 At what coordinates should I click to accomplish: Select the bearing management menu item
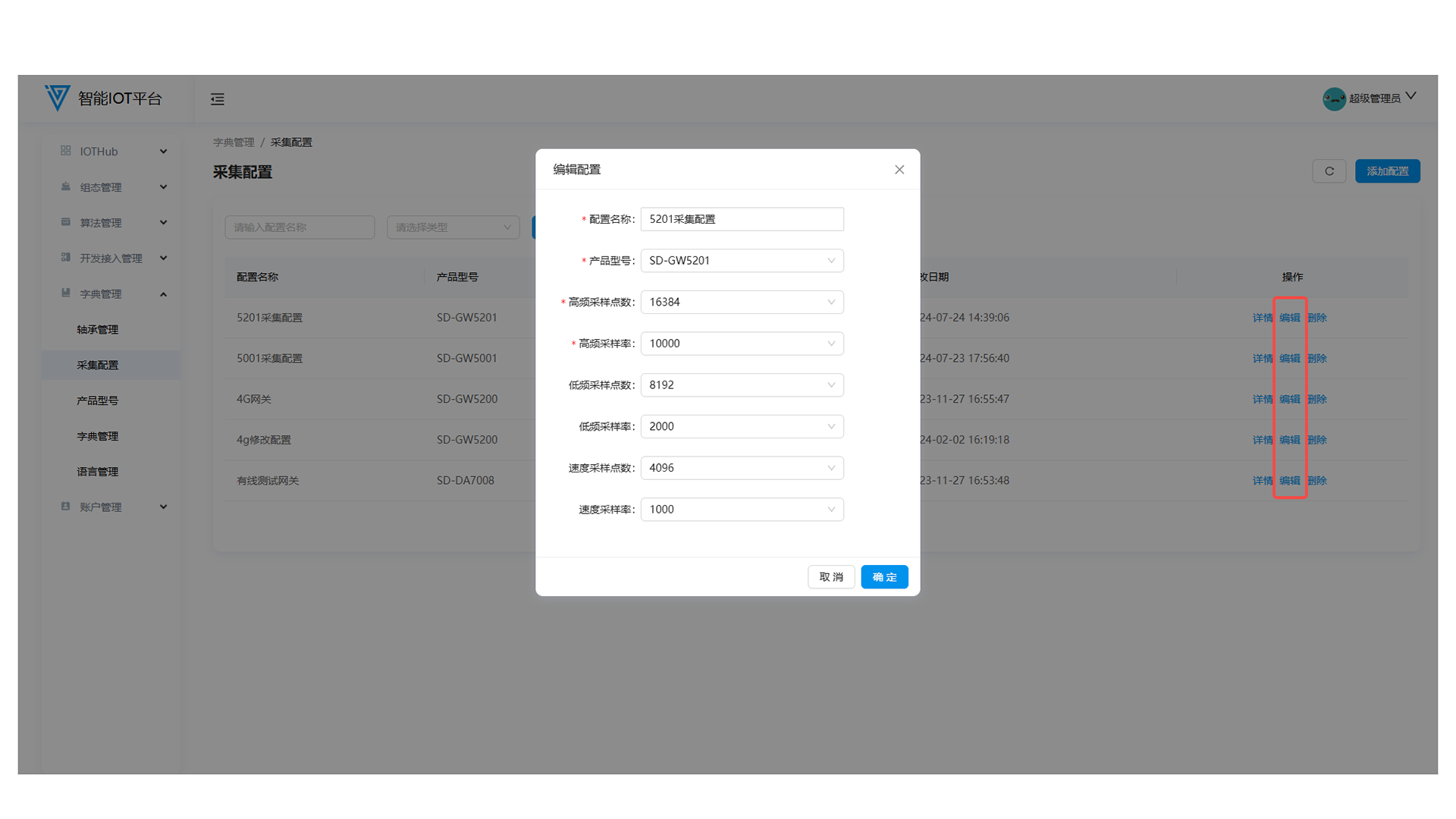[97, 330]
